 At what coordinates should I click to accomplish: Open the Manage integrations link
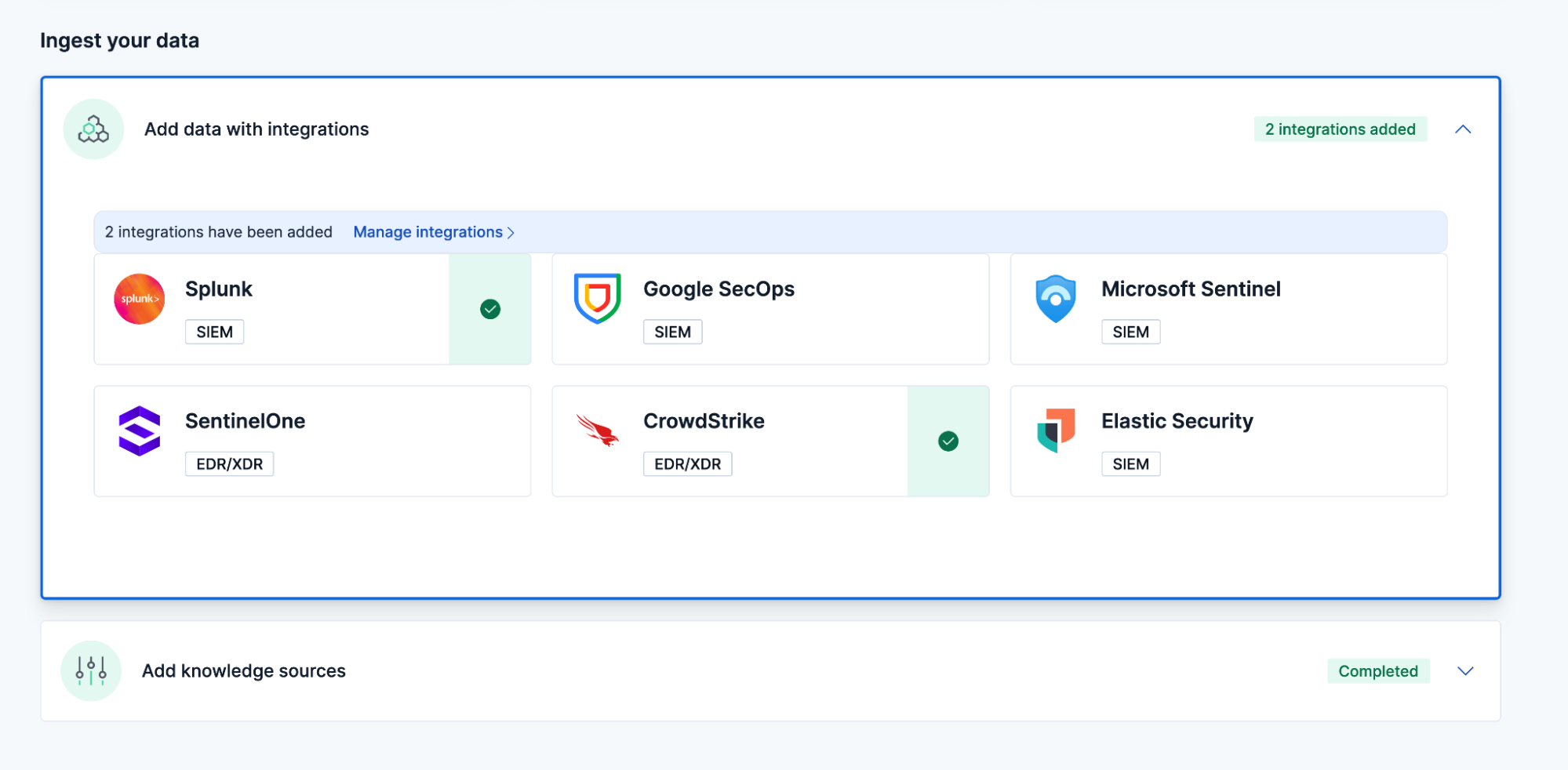[434, 232]
